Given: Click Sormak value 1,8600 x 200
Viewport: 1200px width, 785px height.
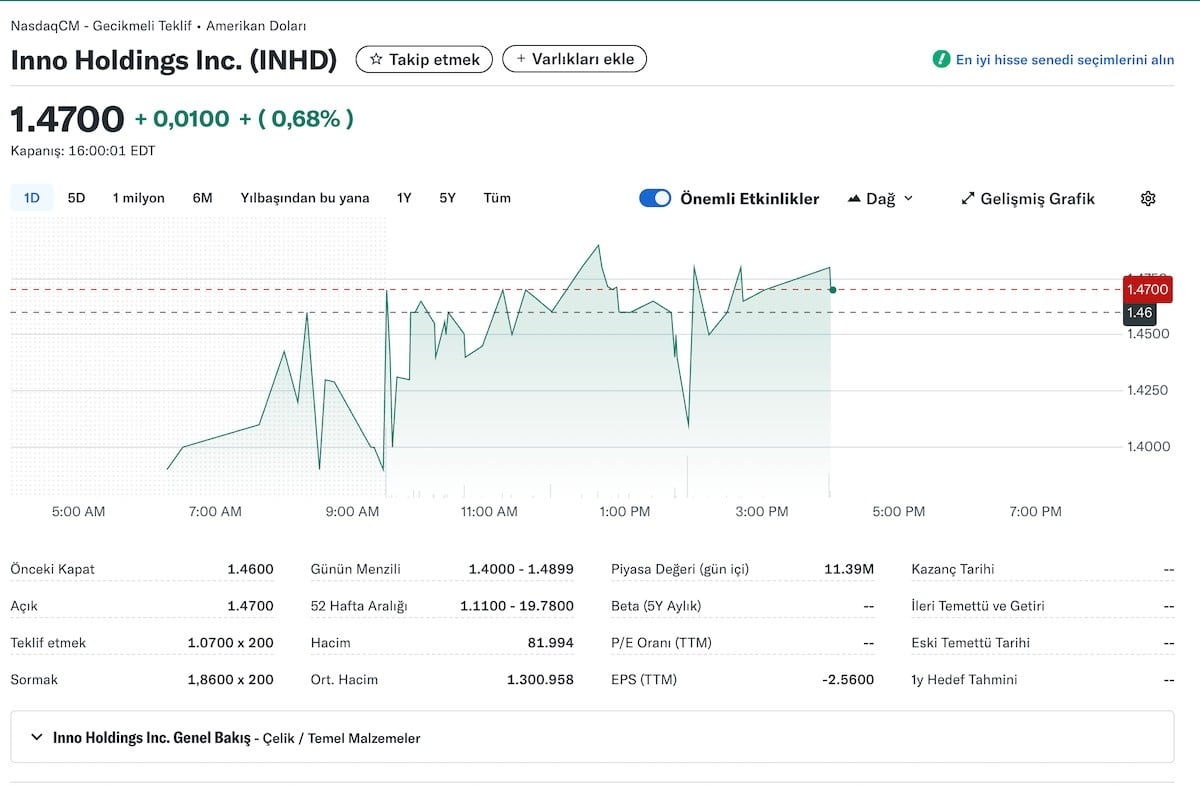Looking at the screenshot, I should click(x=230, y=680).
